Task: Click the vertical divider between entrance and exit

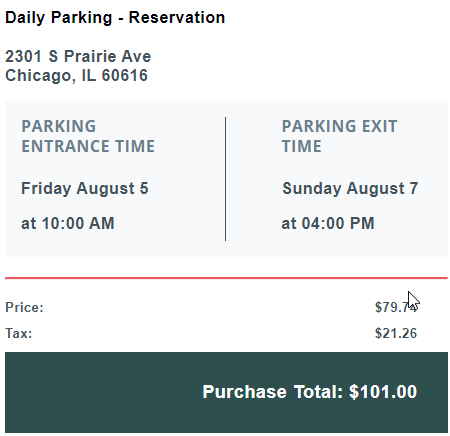Action: (225, 179)
